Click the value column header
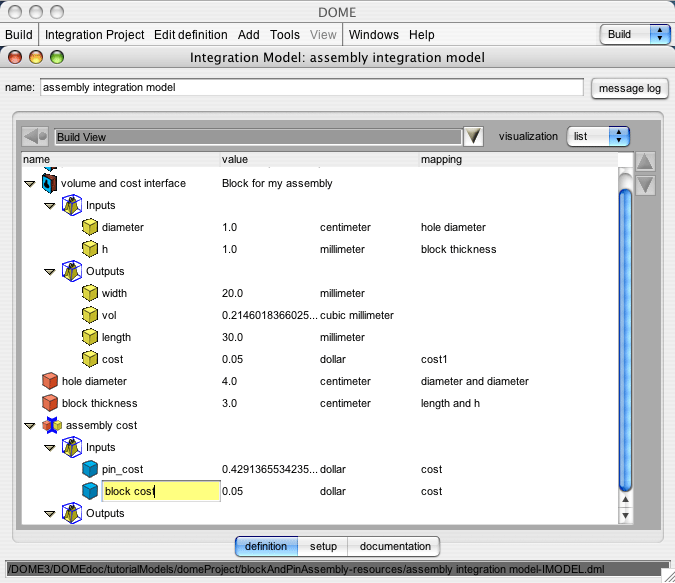 point(320,159)
